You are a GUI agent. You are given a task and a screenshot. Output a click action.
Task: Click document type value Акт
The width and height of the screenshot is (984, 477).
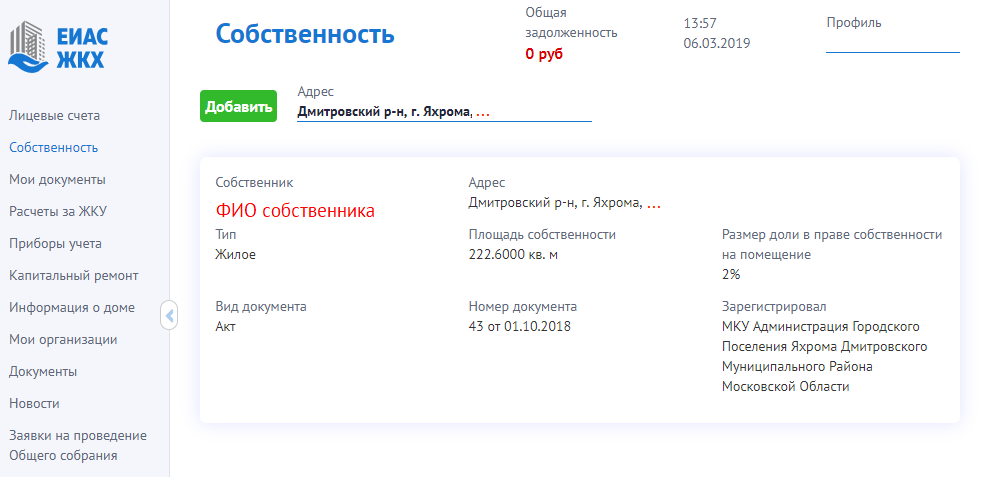(225, 326)
